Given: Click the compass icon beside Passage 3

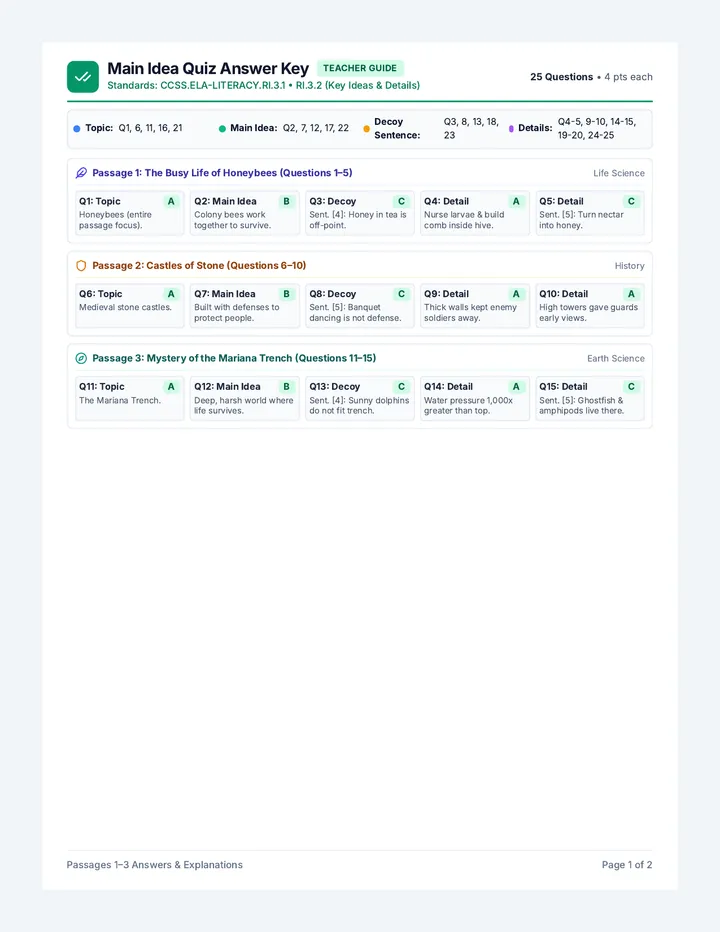Looking at the screenshot, I should point(81,358).
